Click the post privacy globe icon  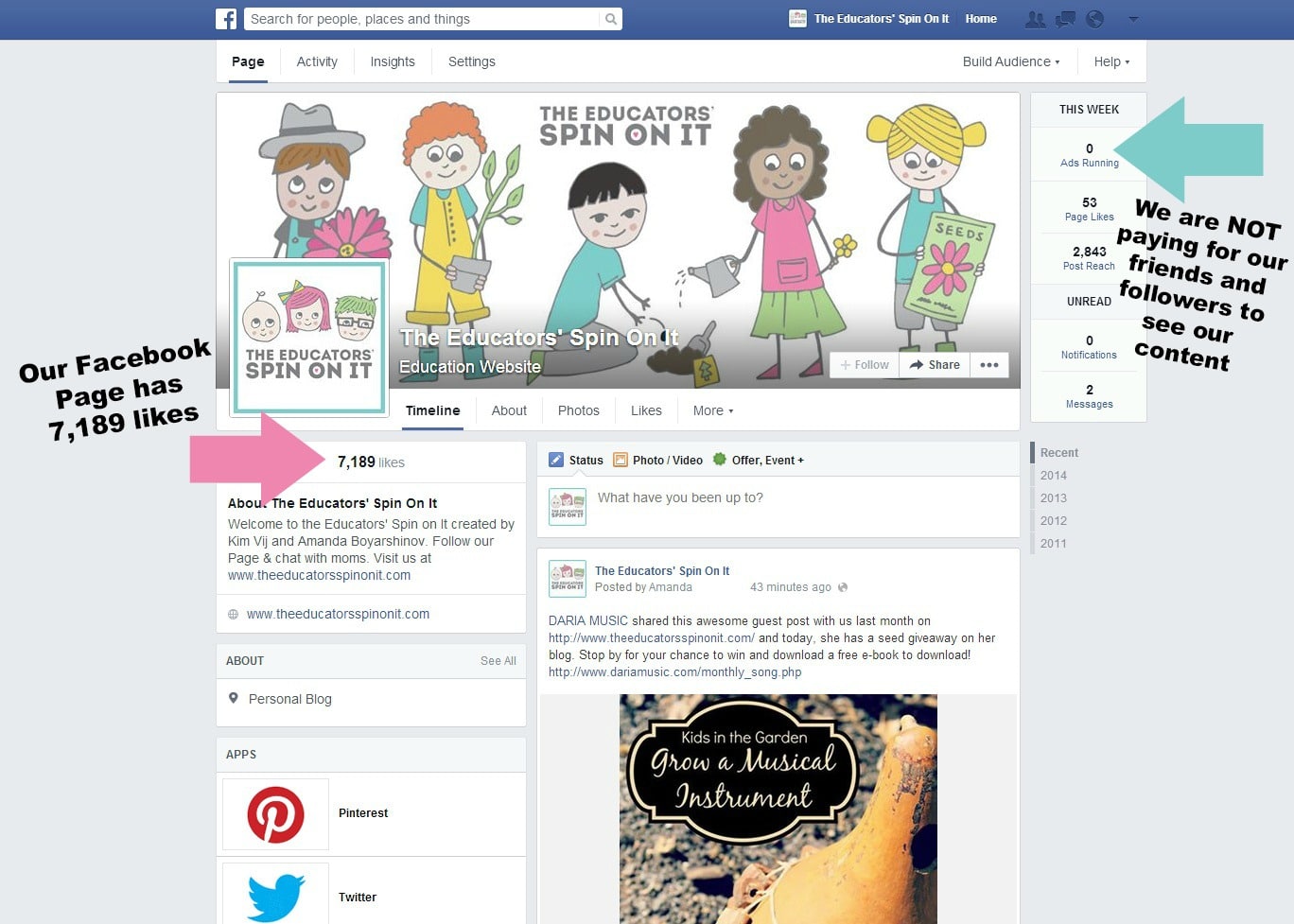pyautogui.click(x=843, y=587)
